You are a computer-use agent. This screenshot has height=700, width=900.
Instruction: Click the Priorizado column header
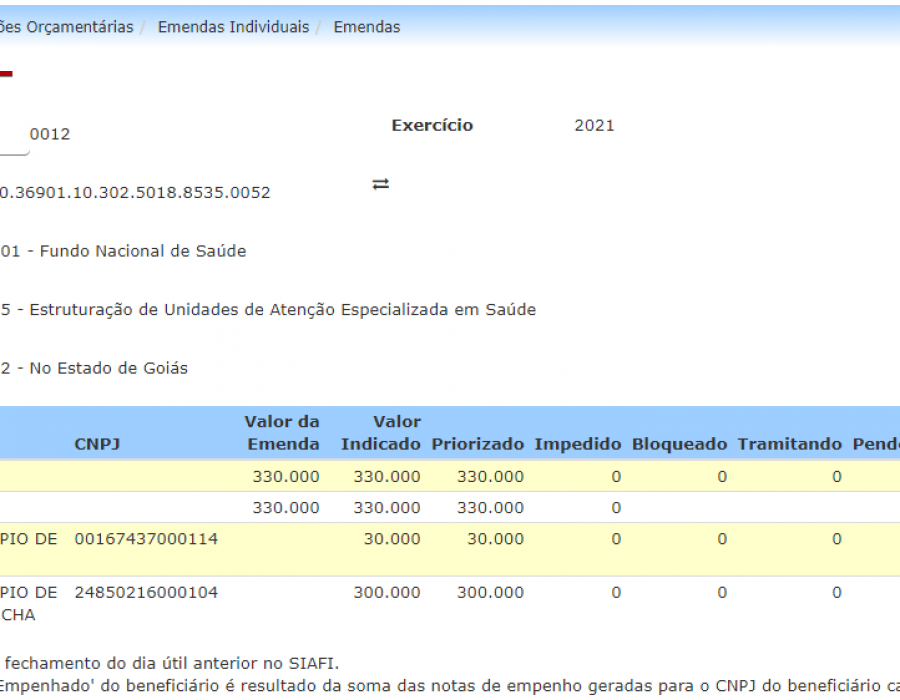pos(478,444)
